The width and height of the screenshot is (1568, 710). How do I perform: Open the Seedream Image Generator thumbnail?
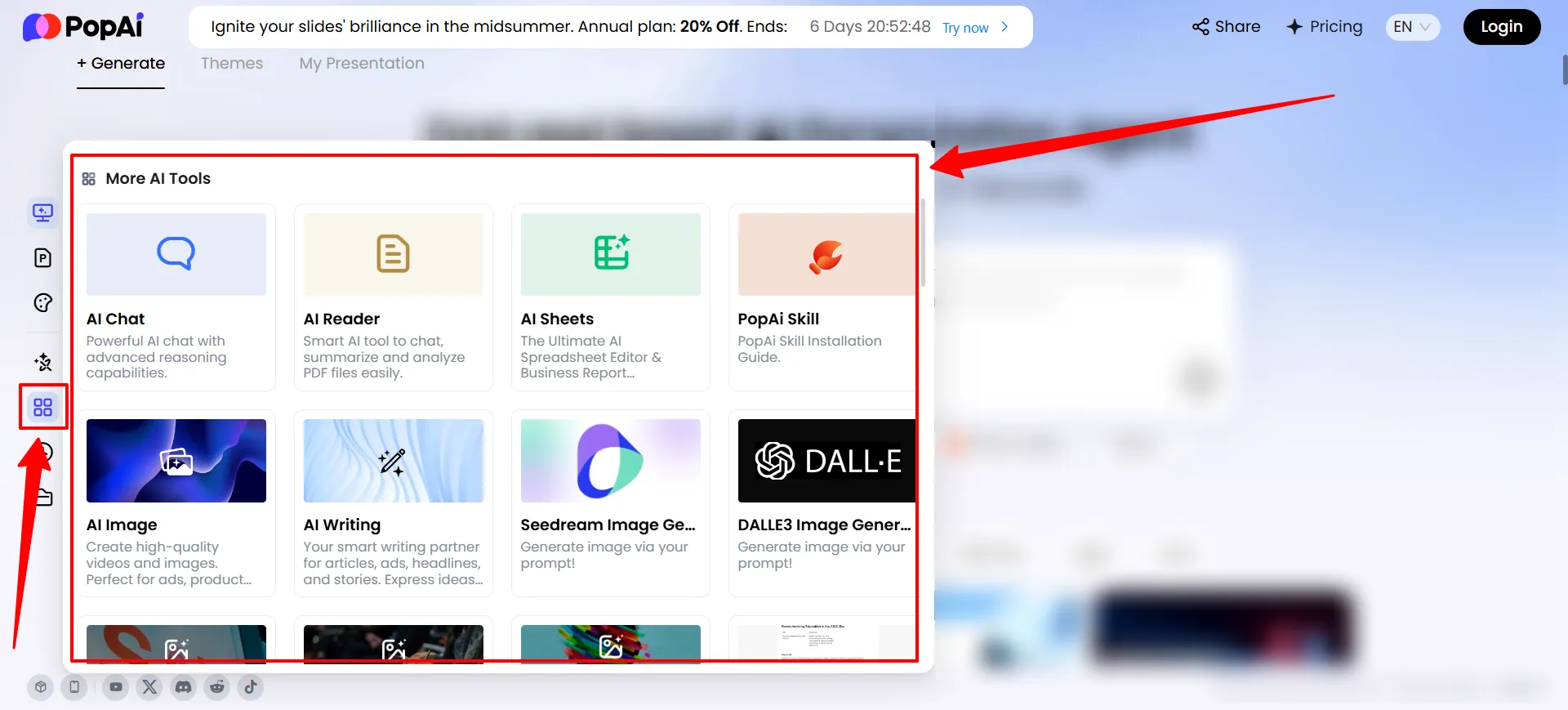[611, 461]
